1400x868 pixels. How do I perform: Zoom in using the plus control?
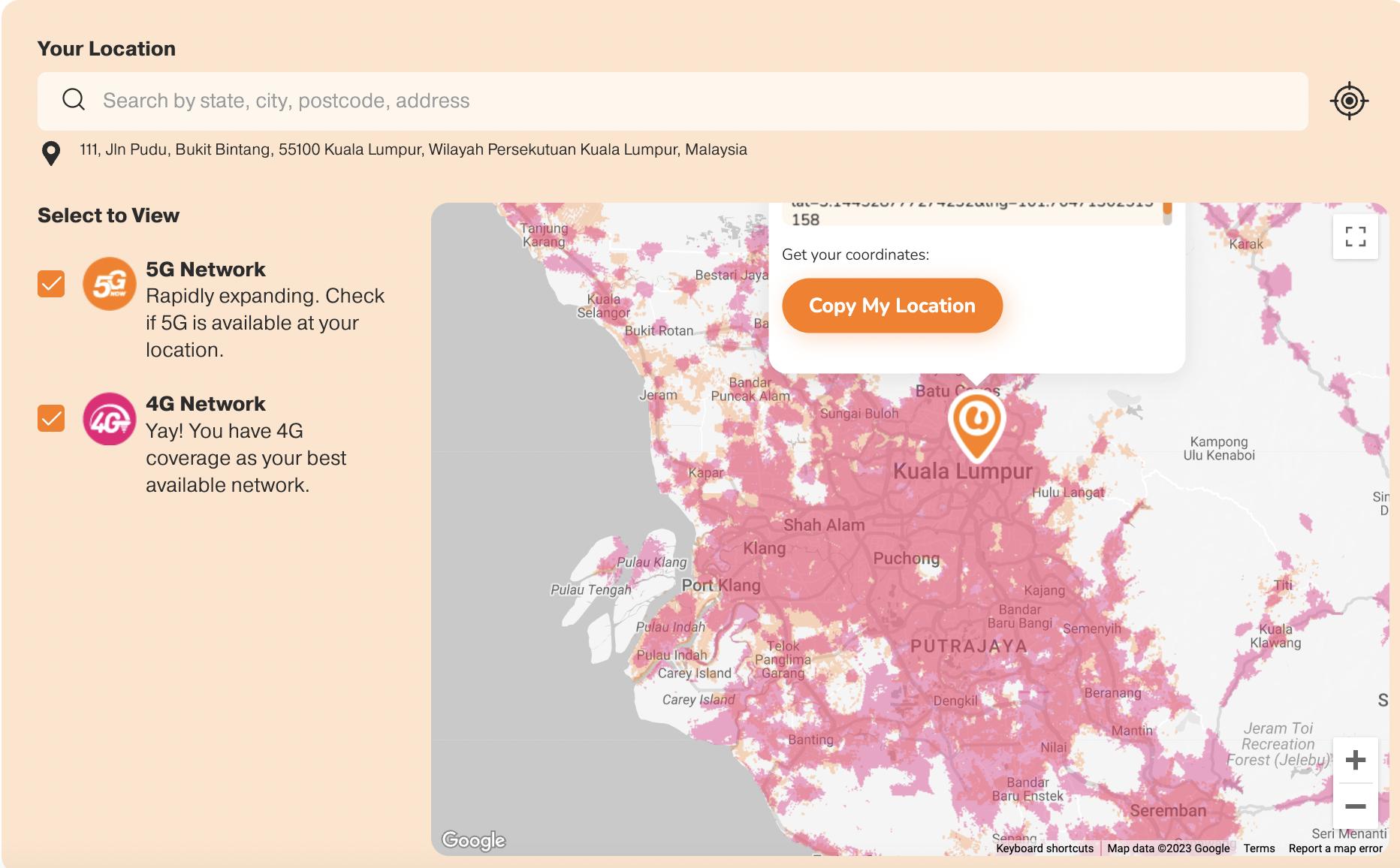point(1356,760)
